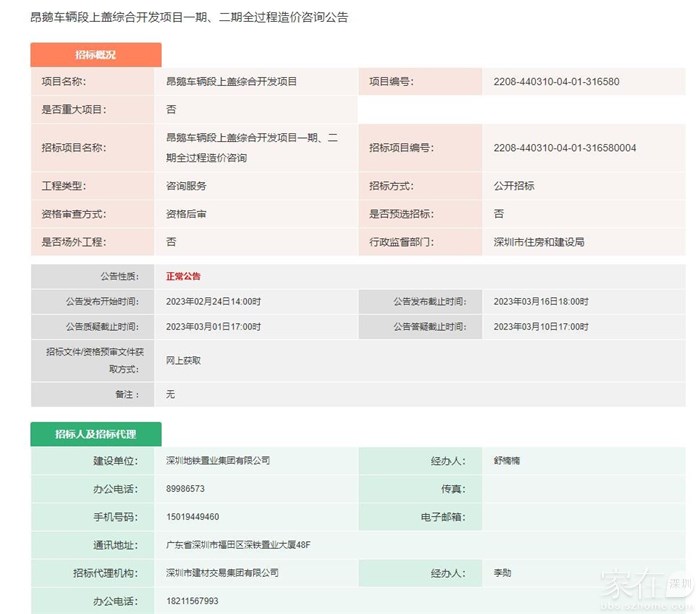
Task: Select project number 2208-440310-04-01-316580
Action: 556,82
